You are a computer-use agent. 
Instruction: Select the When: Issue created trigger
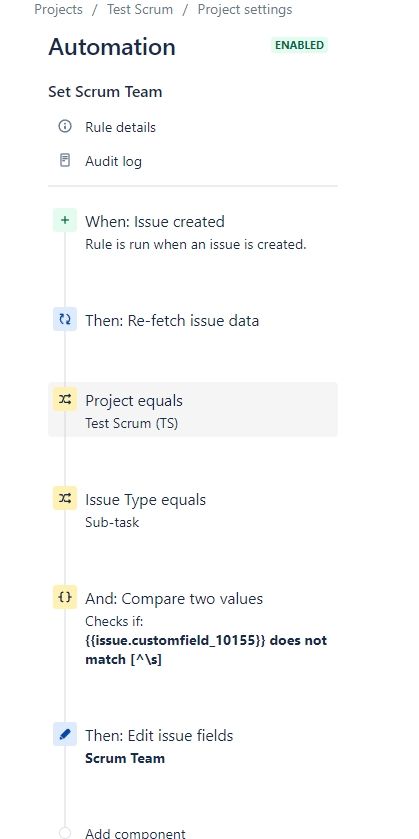click(x=193, y=231)
